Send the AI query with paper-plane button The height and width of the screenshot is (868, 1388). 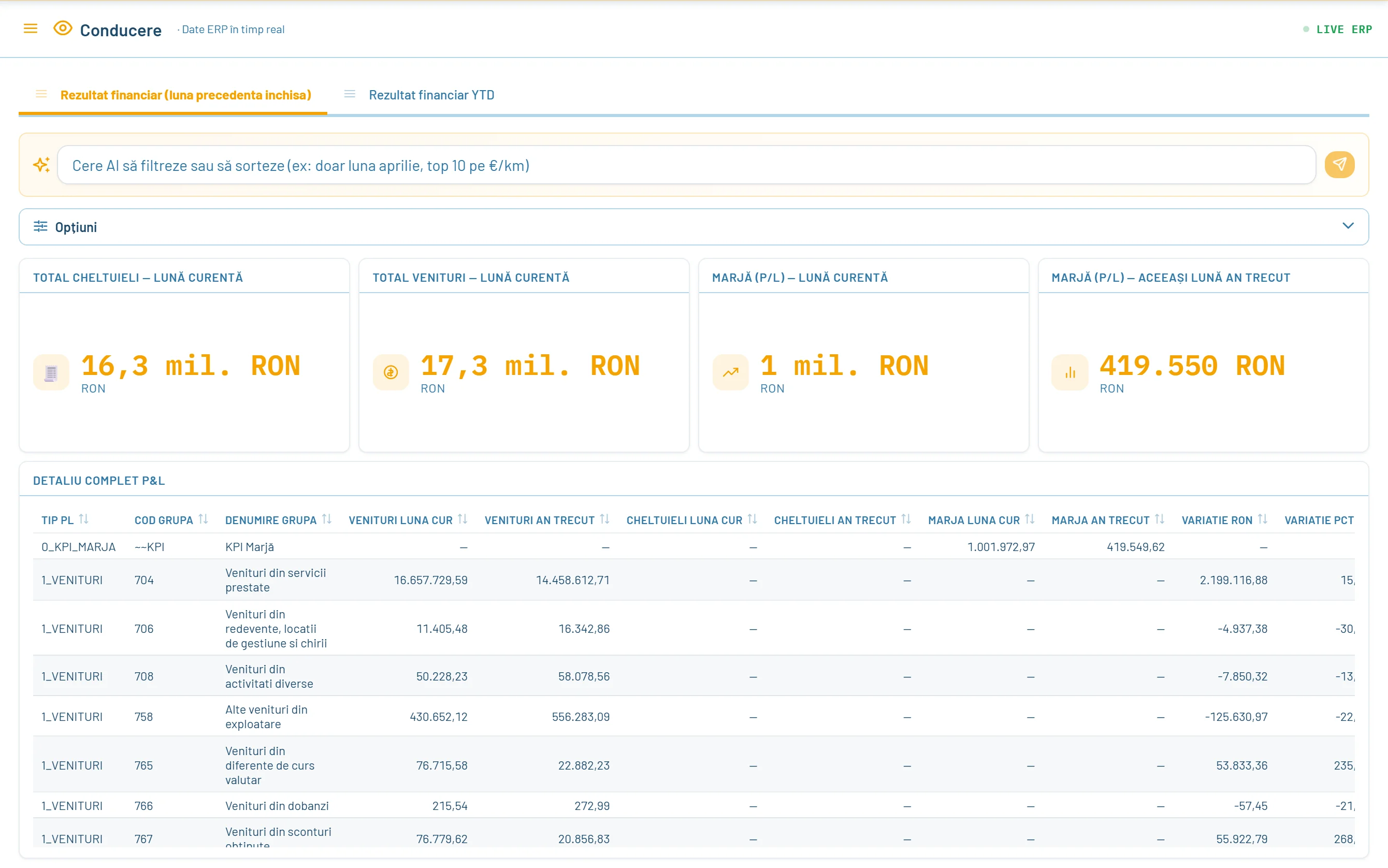pyautogui.click(x=1339, y=165)
